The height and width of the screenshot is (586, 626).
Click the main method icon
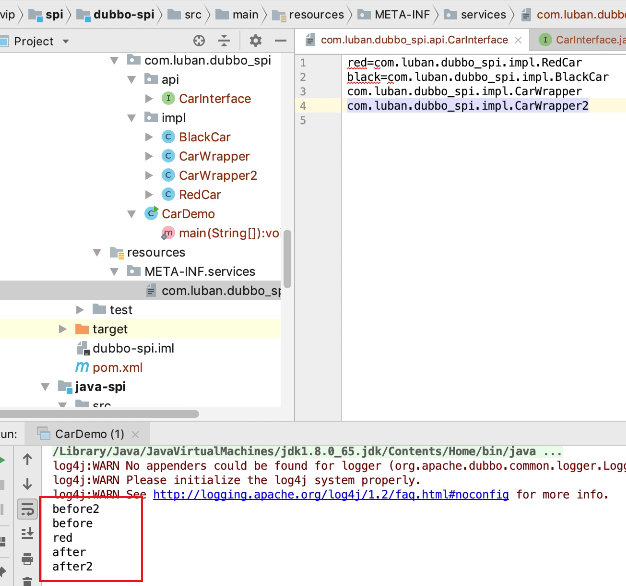tap(168, 233)
